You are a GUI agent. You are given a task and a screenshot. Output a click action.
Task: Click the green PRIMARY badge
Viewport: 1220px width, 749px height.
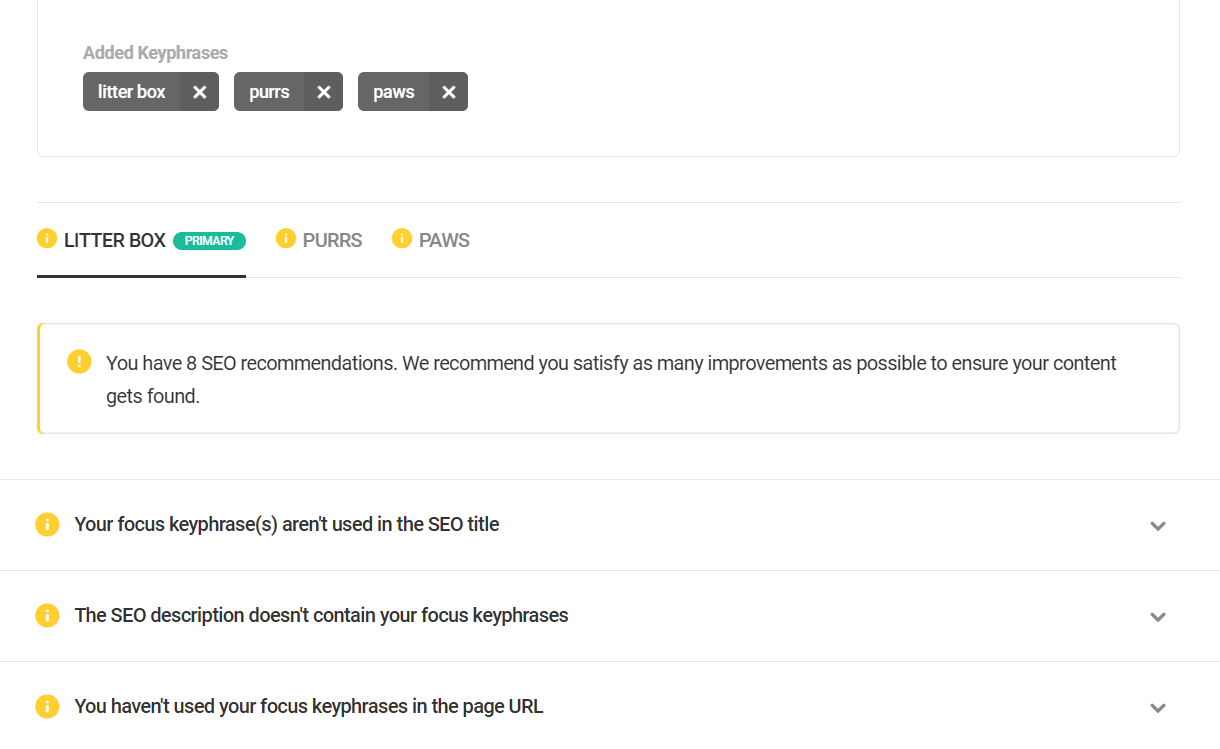[209, 241]
